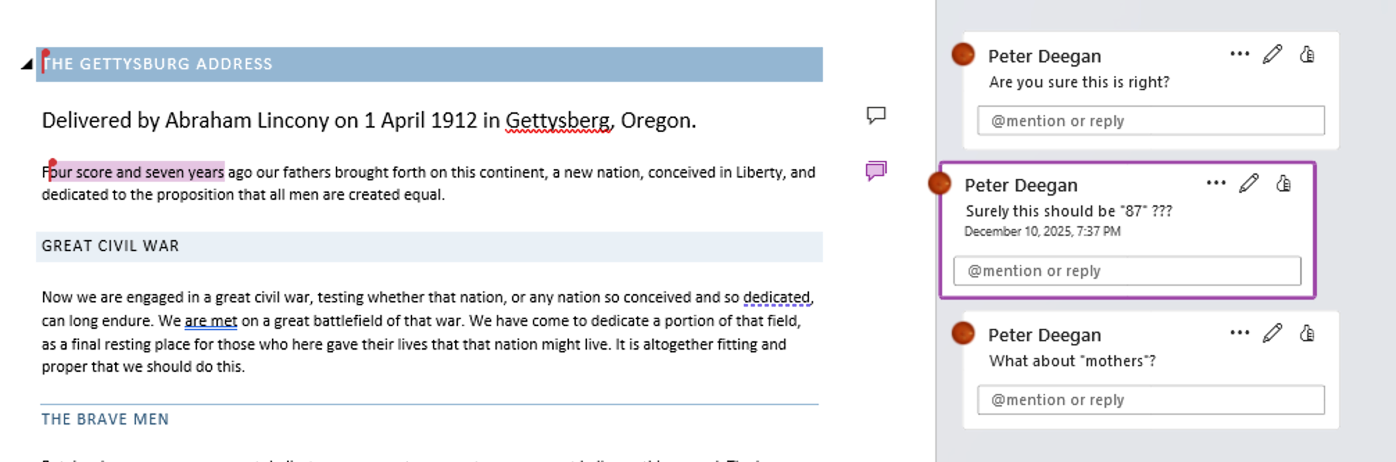The height and width of the screenshot is (462, 1396).
Task: Collapse the "The Gettysburg Address" heading section
Action: 27,65
